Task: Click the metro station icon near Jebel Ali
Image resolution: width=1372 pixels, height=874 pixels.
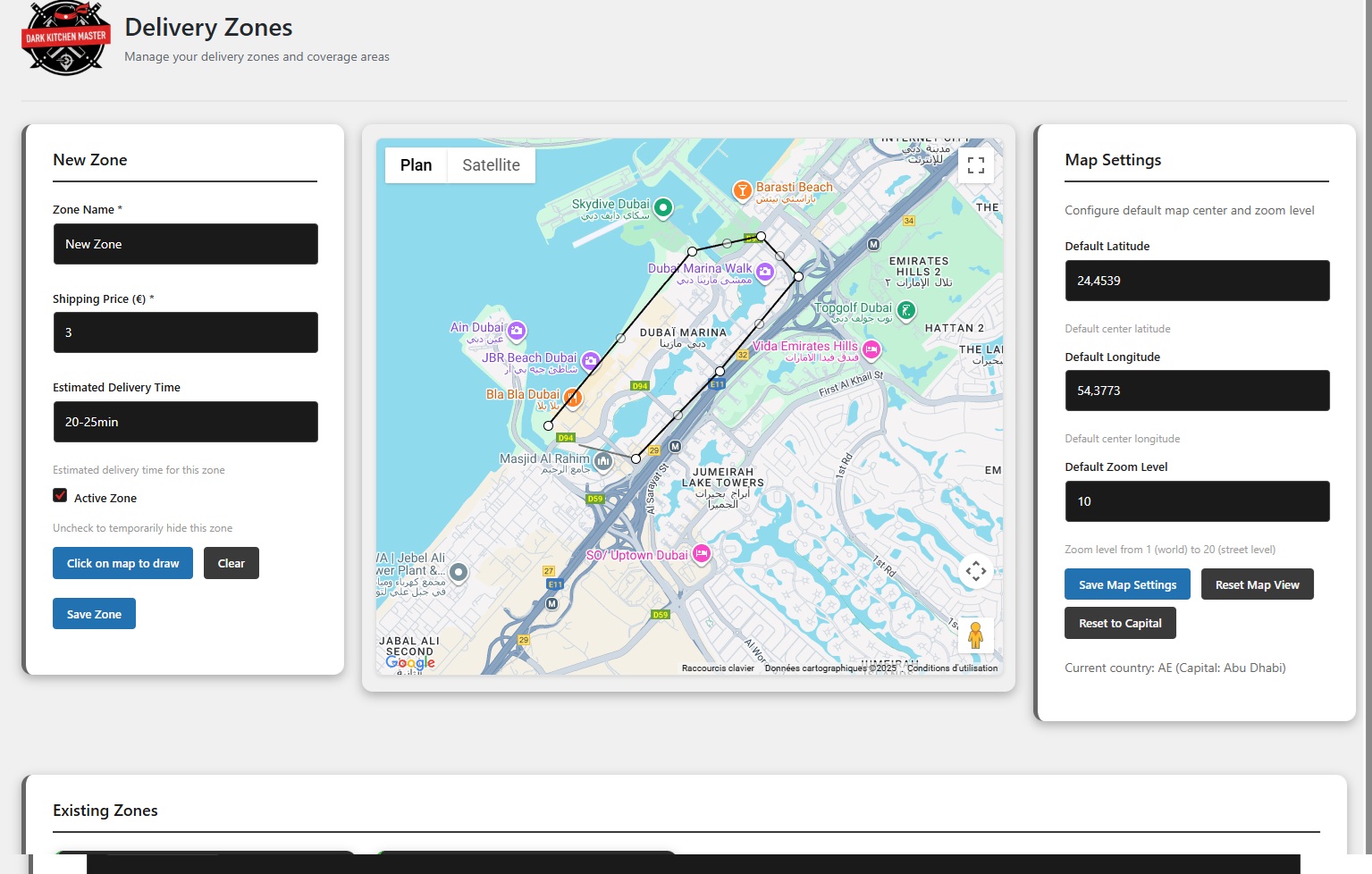Action: coord(551,603)
